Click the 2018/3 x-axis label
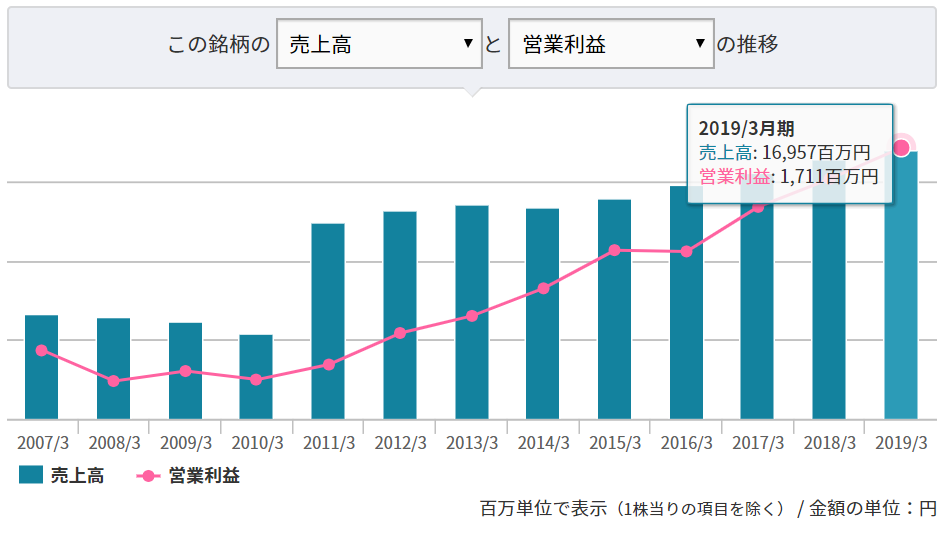 830,442
